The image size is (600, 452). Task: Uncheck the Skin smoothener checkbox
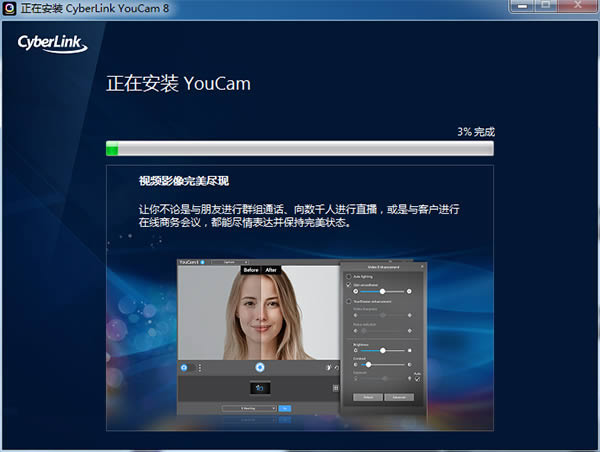pyautogui.click(x=349, y=285)
